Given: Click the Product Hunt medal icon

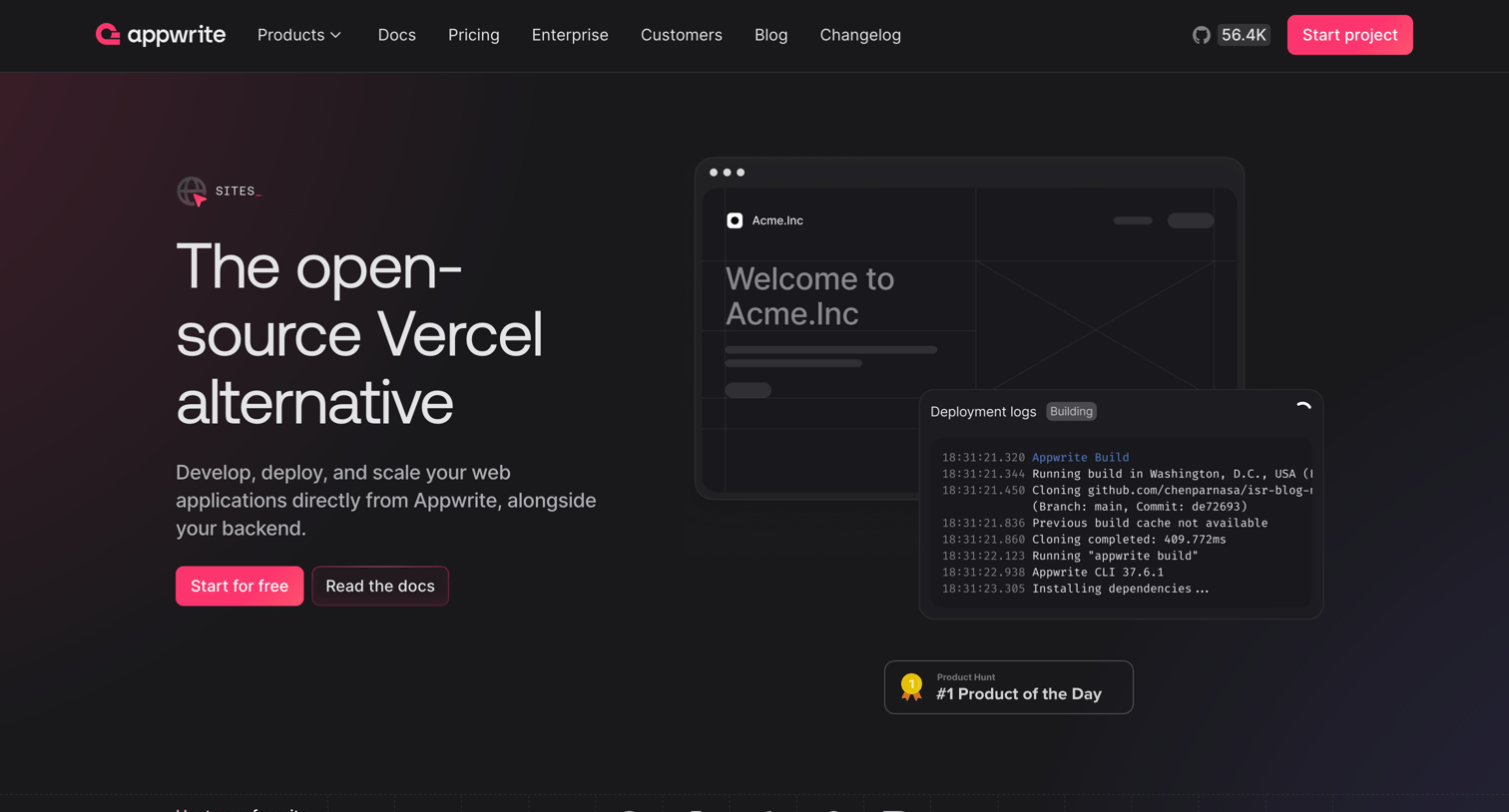Looking at the screenshot, I should (911, 686).
